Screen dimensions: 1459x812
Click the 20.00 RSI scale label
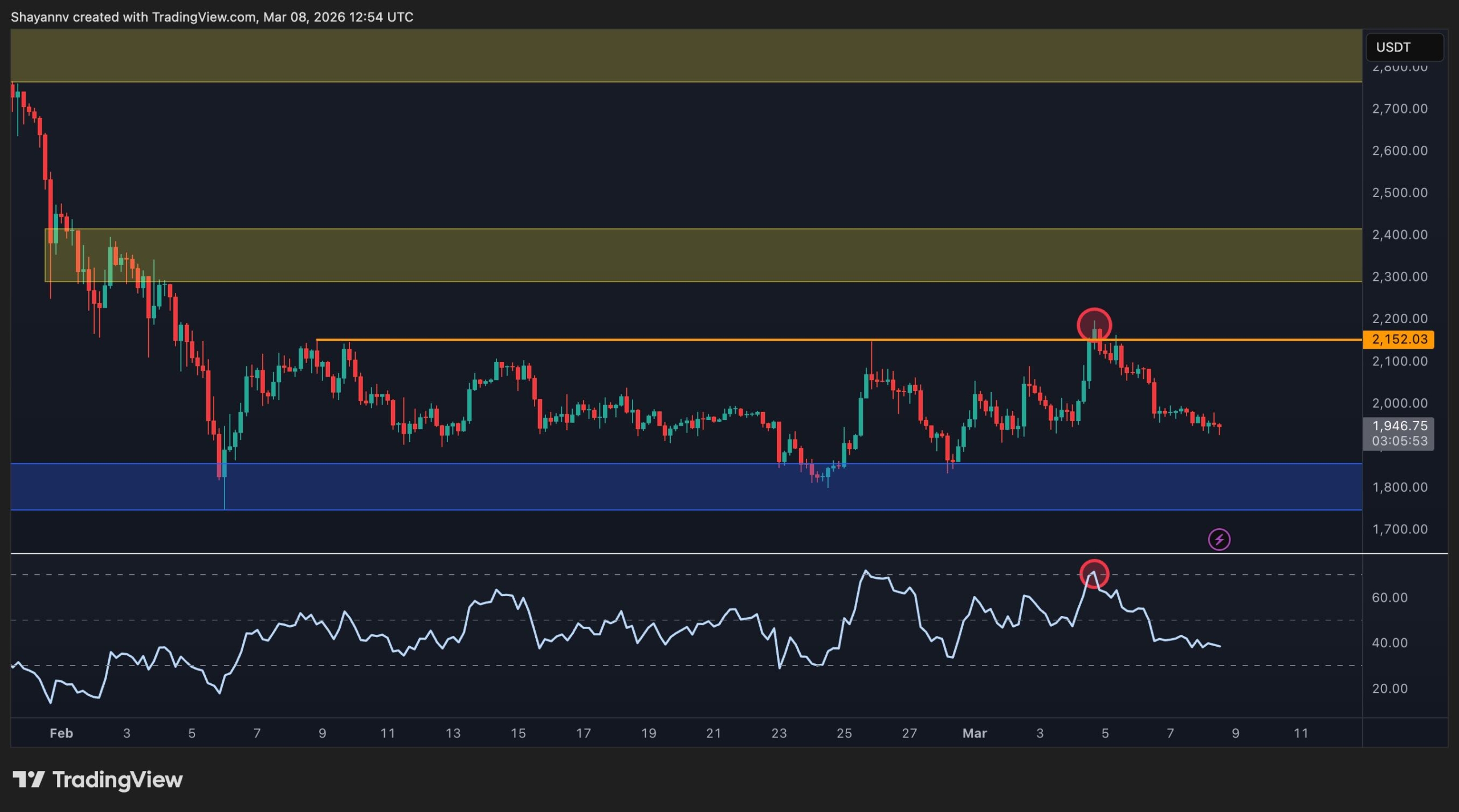click(1389, 688)
